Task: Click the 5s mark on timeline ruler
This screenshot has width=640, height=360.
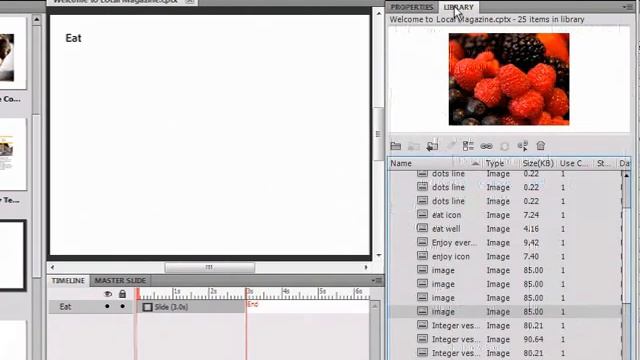Action: tap(321, 292)
